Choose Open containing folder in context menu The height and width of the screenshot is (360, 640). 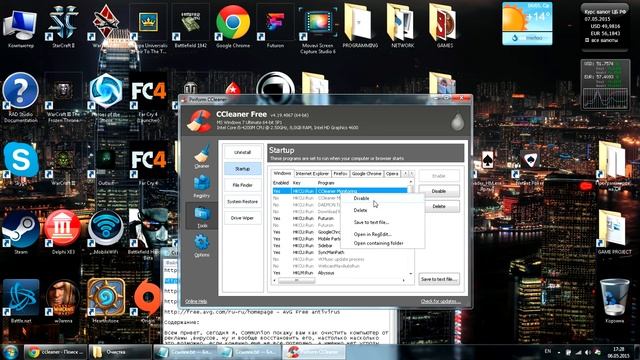click(x=378, y=243)
